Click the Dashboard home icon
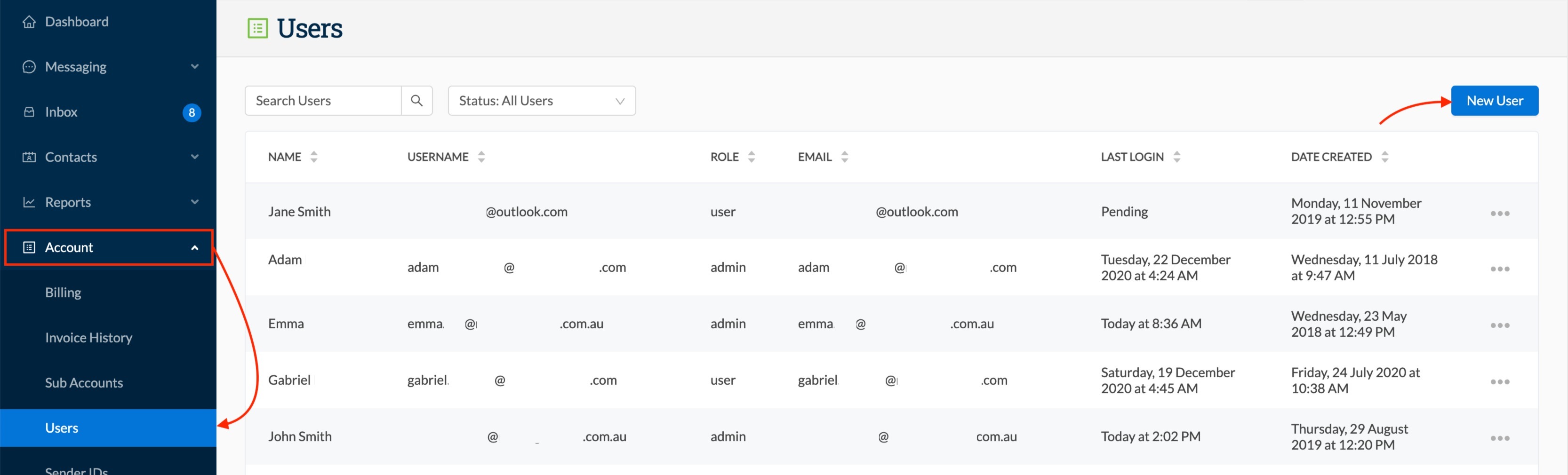The width and height of the screenshot is (1568, 475). click(x=29, y=21)
